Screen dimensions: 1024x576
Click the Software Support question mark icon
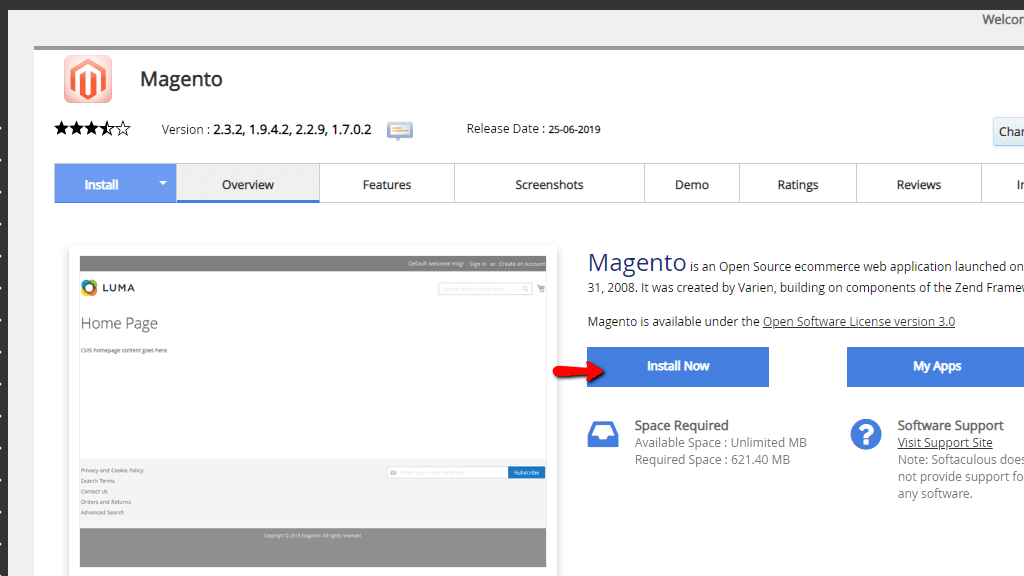[865, 434]
